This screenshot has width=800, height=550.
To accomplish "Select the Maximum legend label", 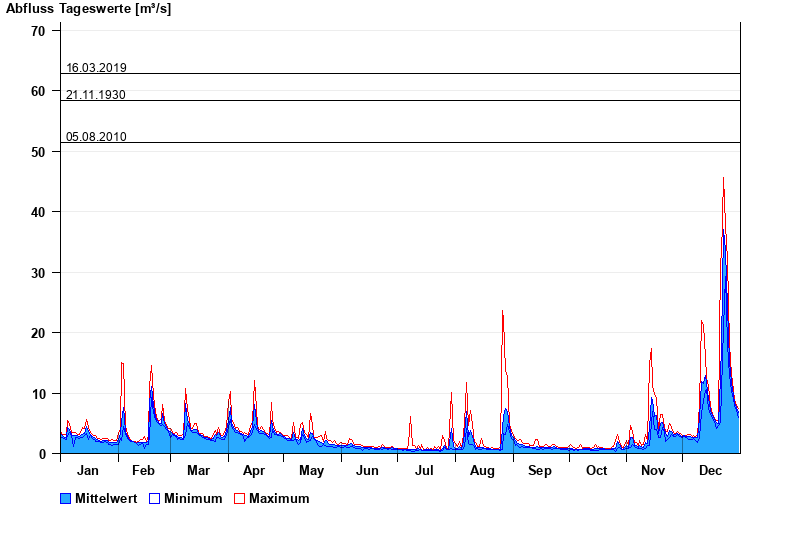I will (x=279, y=499).
